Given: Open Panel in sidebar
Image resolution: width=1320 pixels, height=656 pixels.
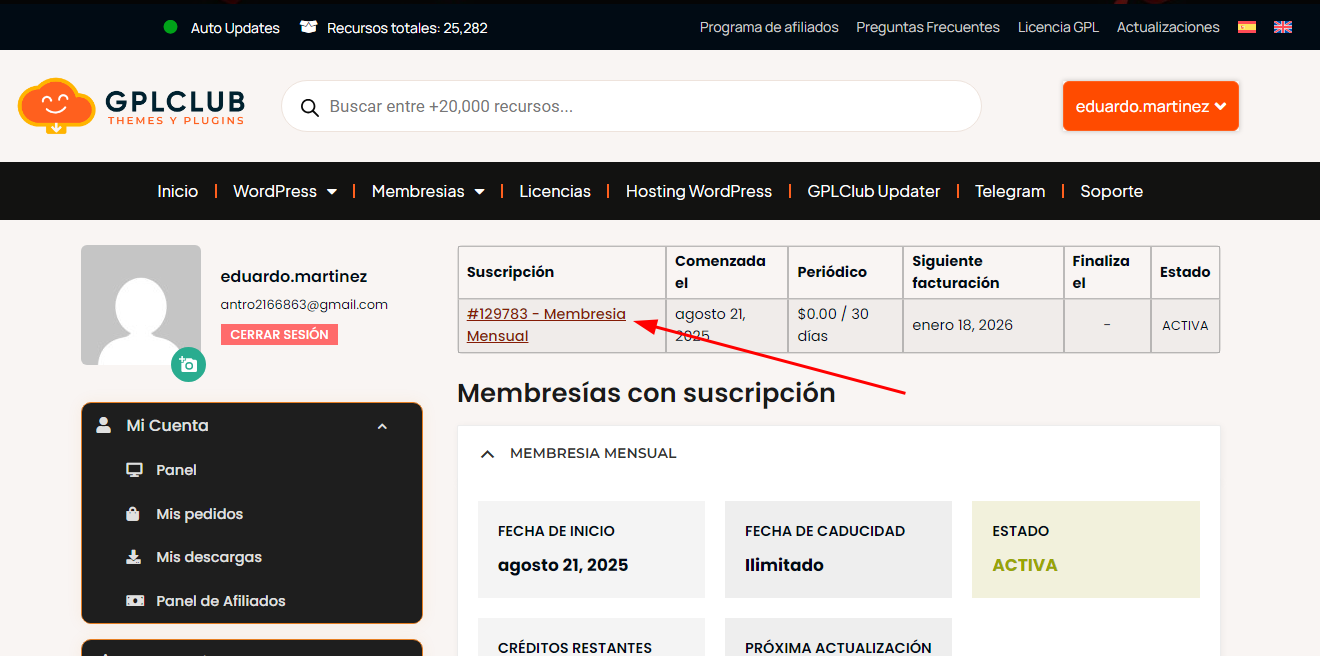Looking at the screenshot, I should click(176, 470).
